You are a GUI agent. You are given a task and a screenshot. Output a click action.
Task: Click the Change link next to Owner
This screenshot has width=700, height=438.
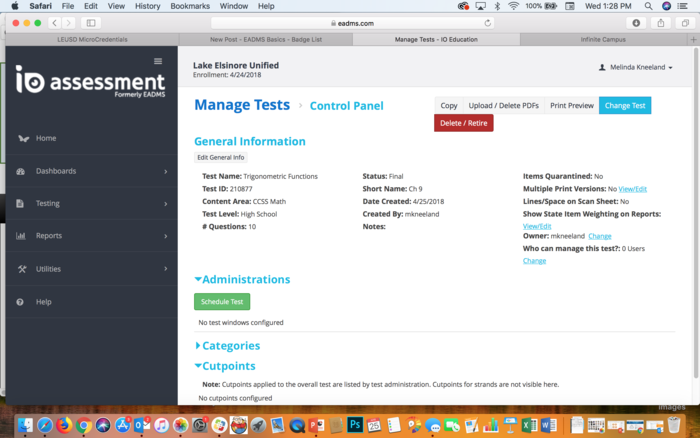[600, 236]
